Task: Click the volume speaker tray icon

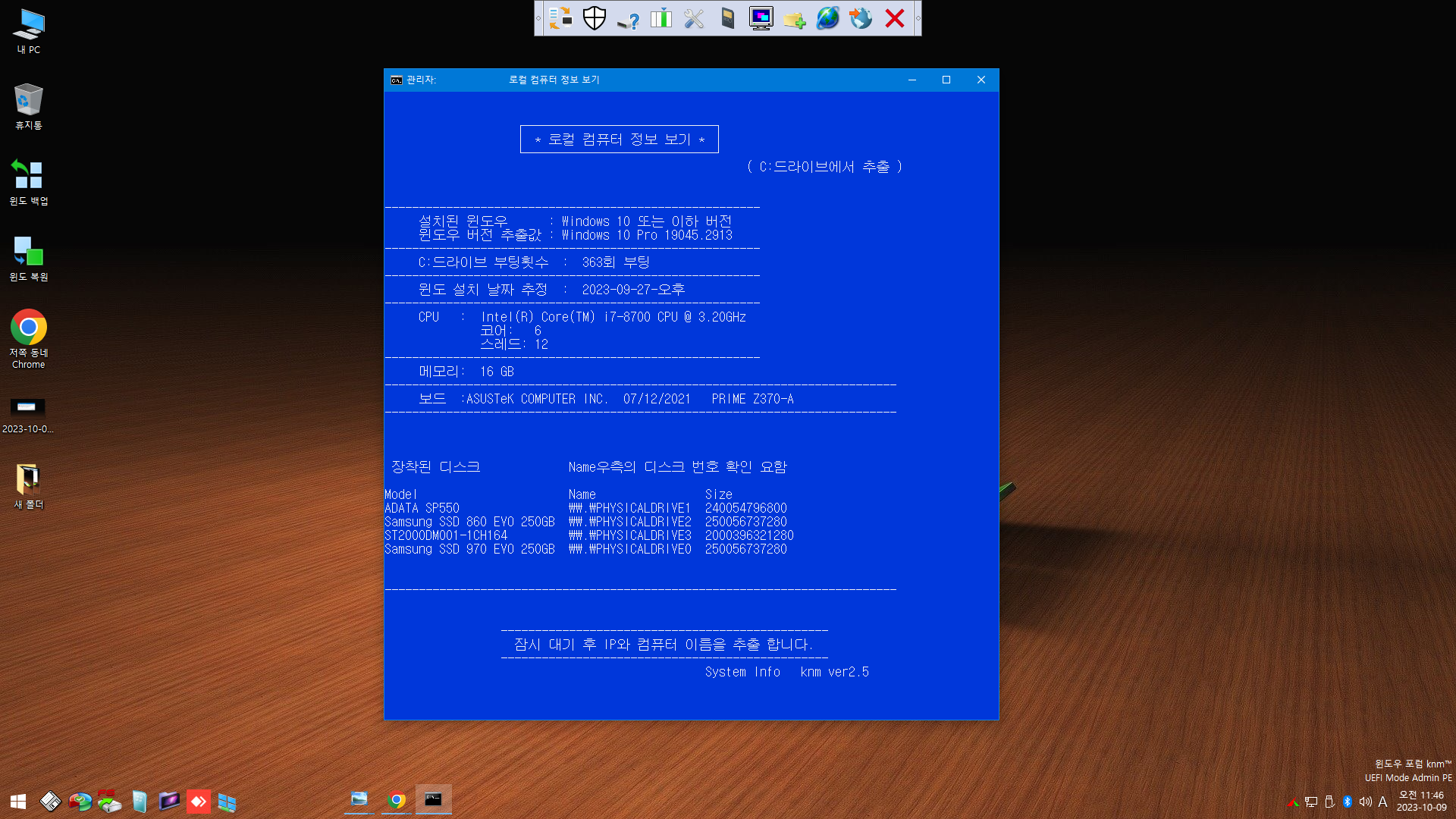Action: click(x=1366, y=802)
